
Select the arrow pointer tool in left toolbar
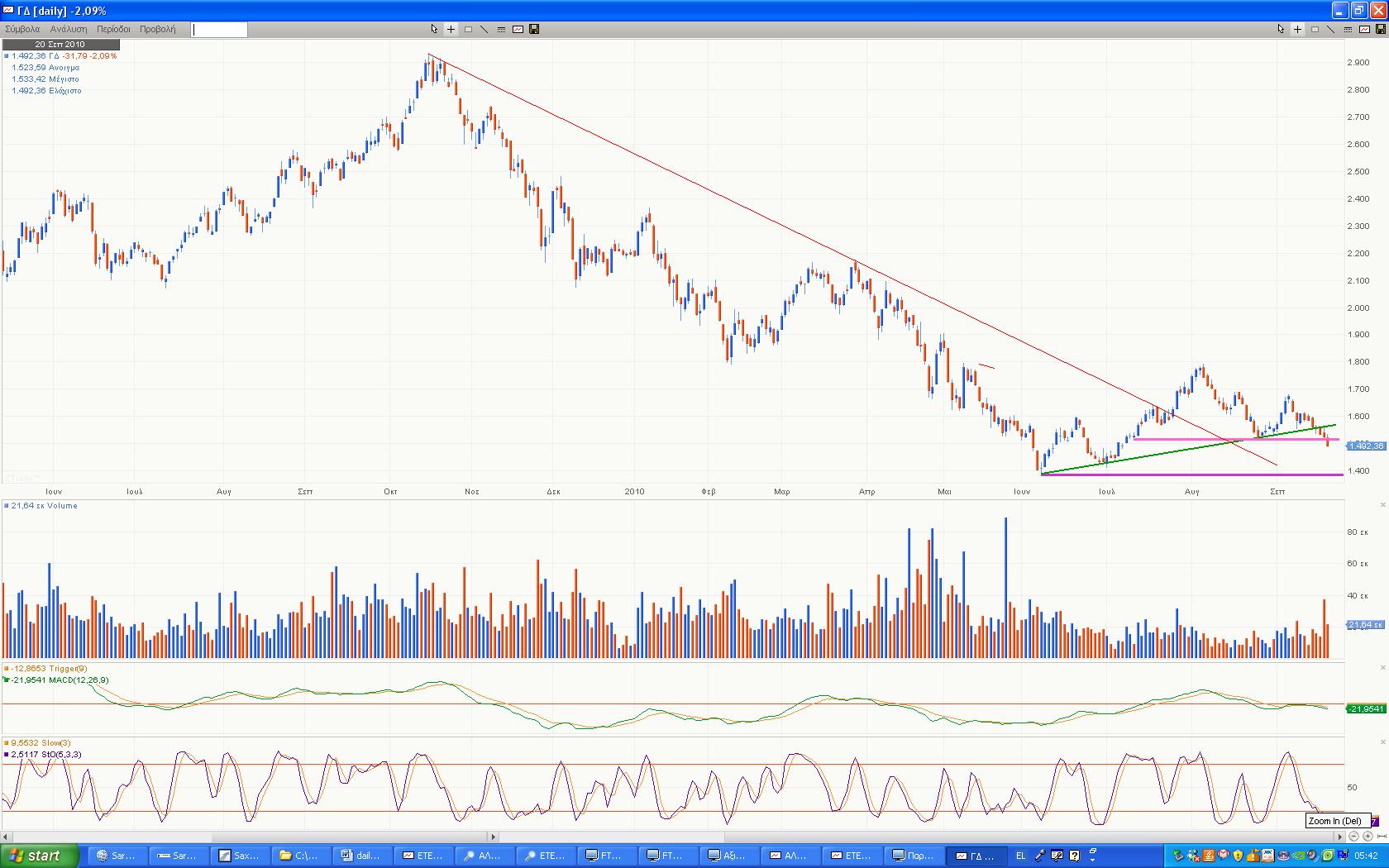point(434,29)
